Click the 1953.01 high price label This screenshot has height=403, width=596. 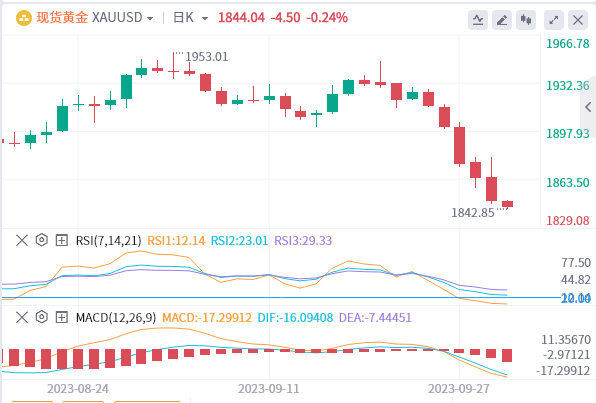[x=206, y=57]
